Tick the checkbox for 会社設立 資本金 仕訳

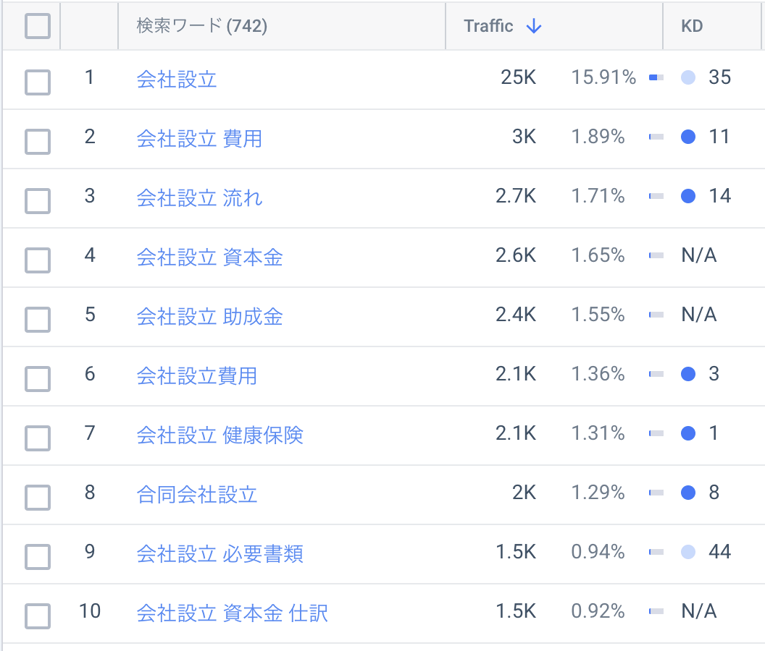click(37, 615)
